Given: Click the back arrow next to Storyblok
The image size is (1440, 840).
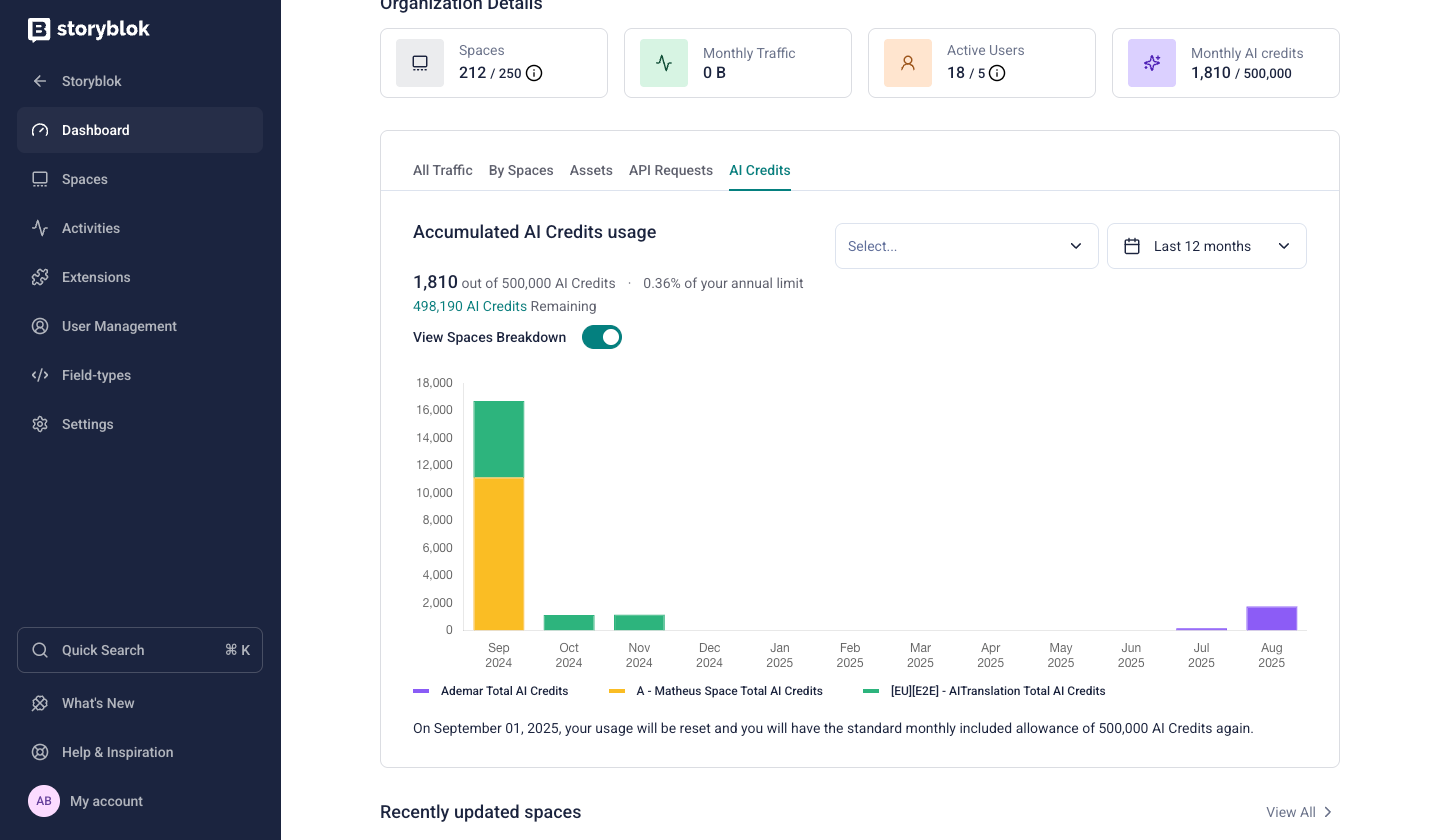Looking at the screenshot, I should [x=40, y=81].
